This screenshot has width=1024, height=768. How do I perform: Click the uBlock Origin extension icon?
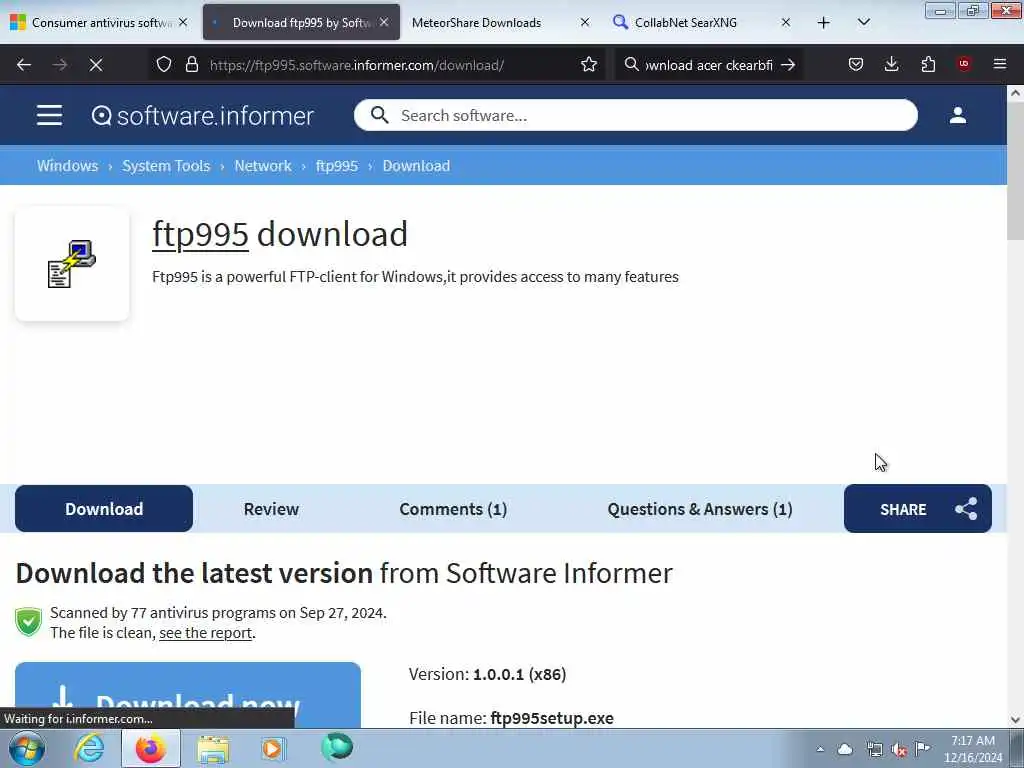point(964,65)
